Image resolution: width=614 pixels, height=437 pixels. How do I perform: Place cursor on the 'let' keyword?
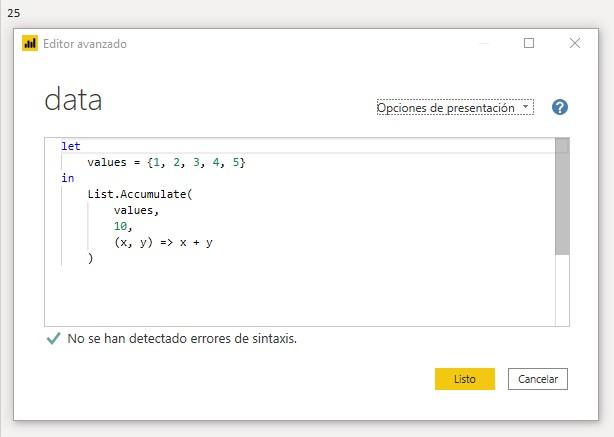pos(70,146)
